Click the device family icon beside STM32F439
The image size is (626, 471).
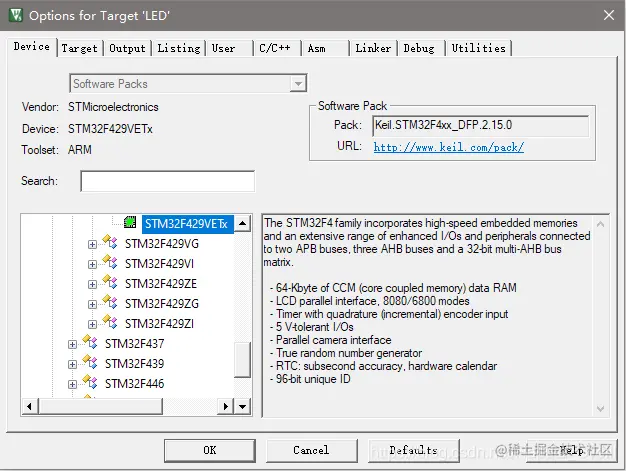90,362
